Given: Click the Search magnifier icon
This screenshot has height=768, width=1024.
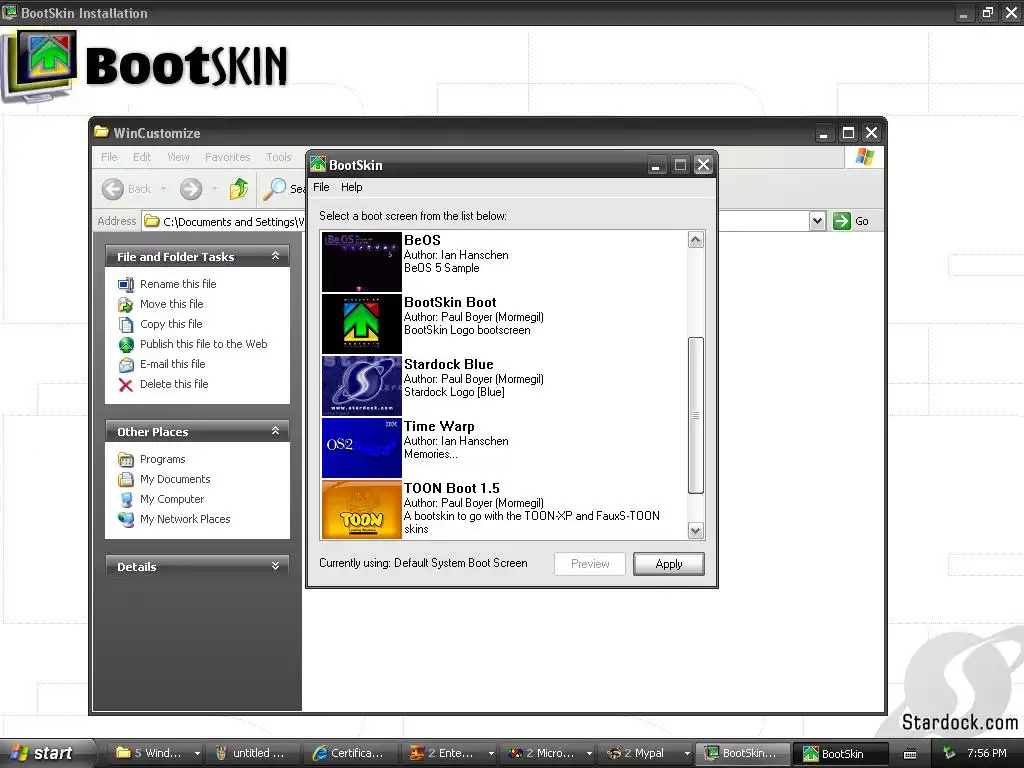Looking at the screenshot, I should pos(274,189).
